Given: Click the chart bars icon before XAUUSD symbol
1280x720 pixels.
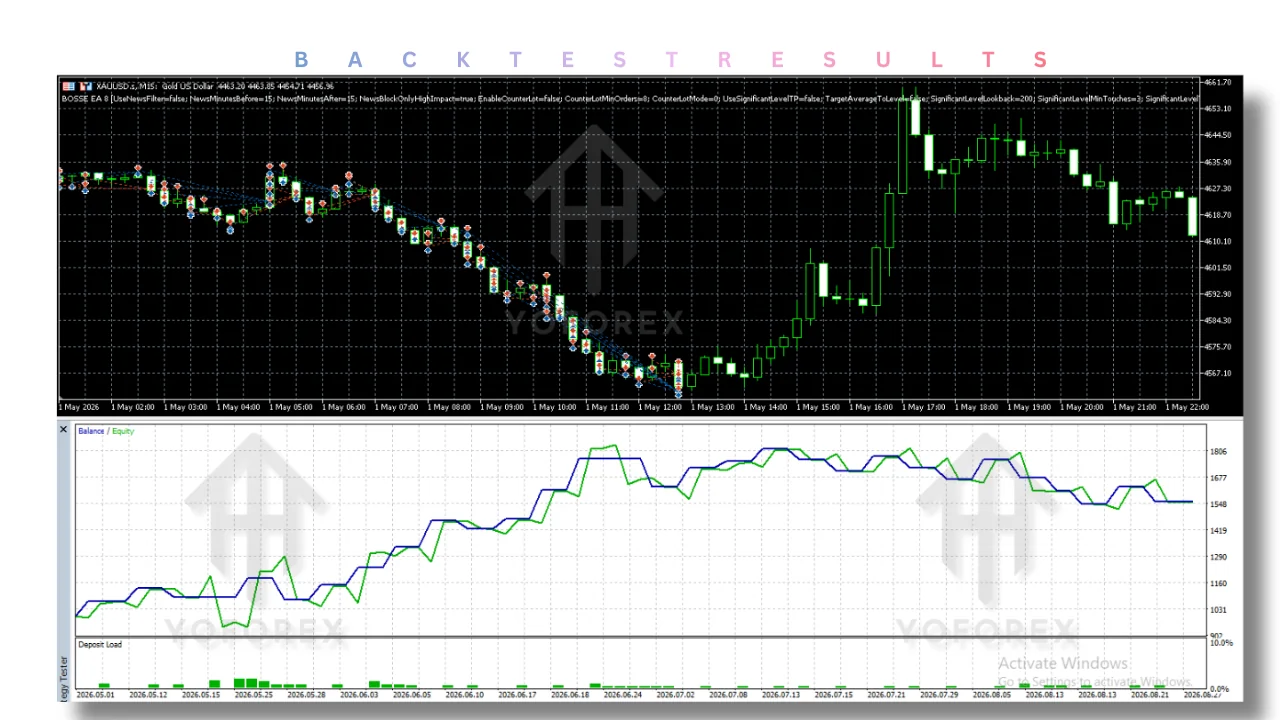Looking at the screenshot, I should click(x=86, y=87).
